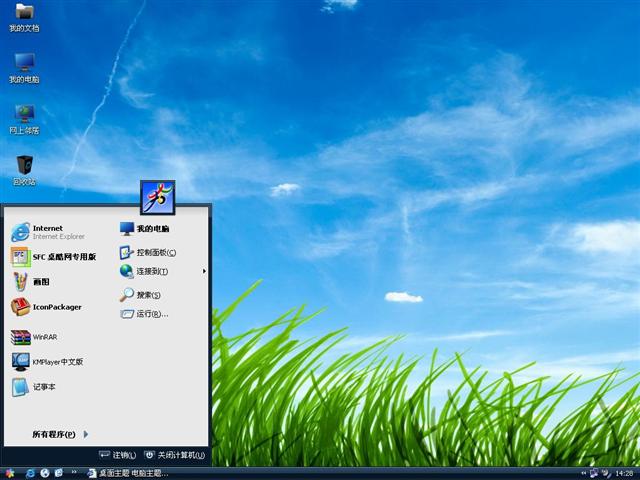Open IconPackager from the Start menu
Viewport: 640px width, 480px height.
pos(47,307)
